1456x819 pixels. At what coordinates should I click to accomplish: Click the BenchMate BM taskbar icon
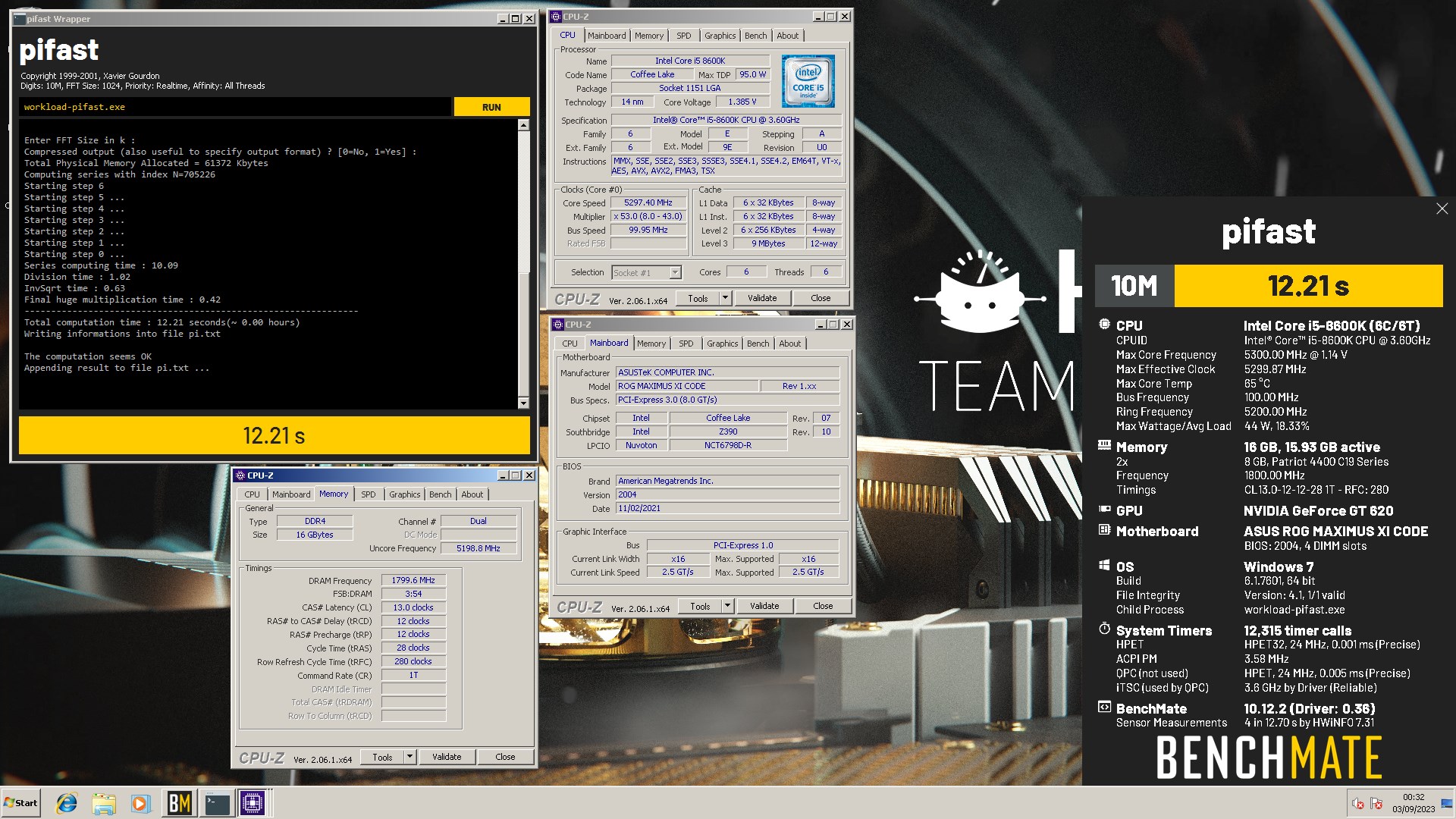179,803
